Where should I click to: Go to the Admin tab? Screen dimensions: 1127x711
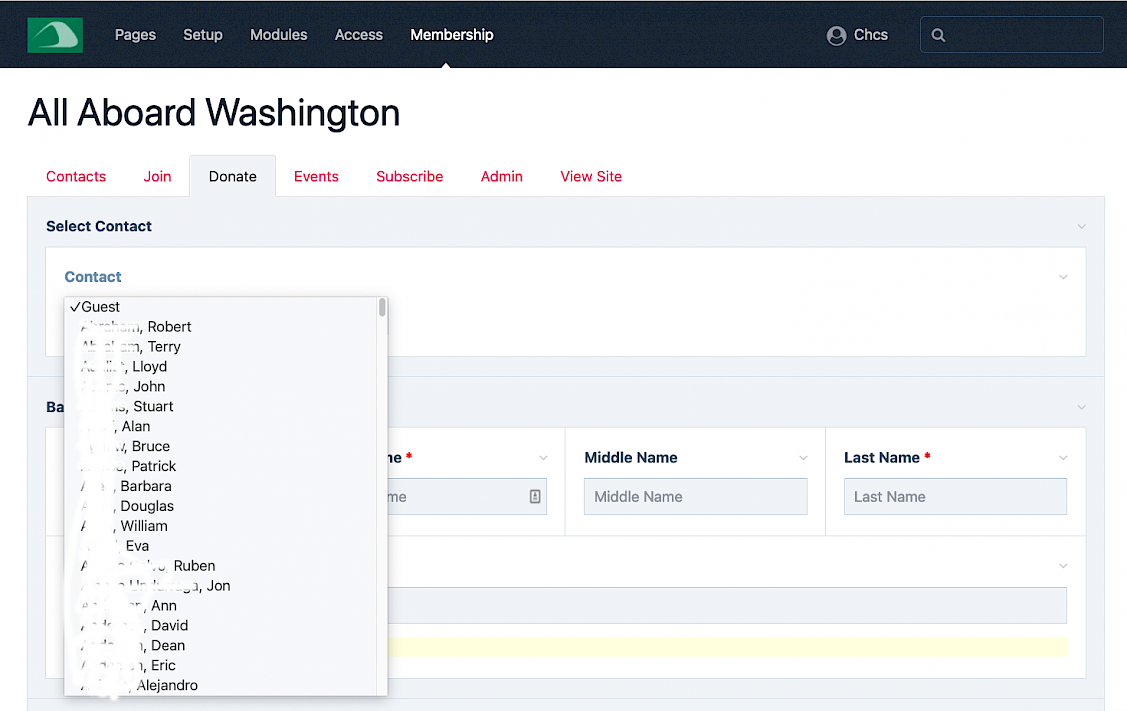[501, 176]
